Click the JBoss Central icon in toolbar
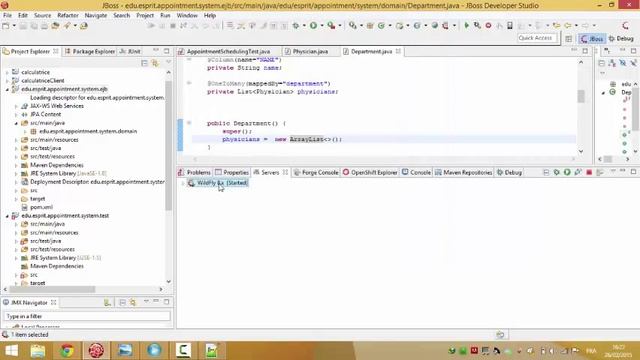 pos(626,26)
